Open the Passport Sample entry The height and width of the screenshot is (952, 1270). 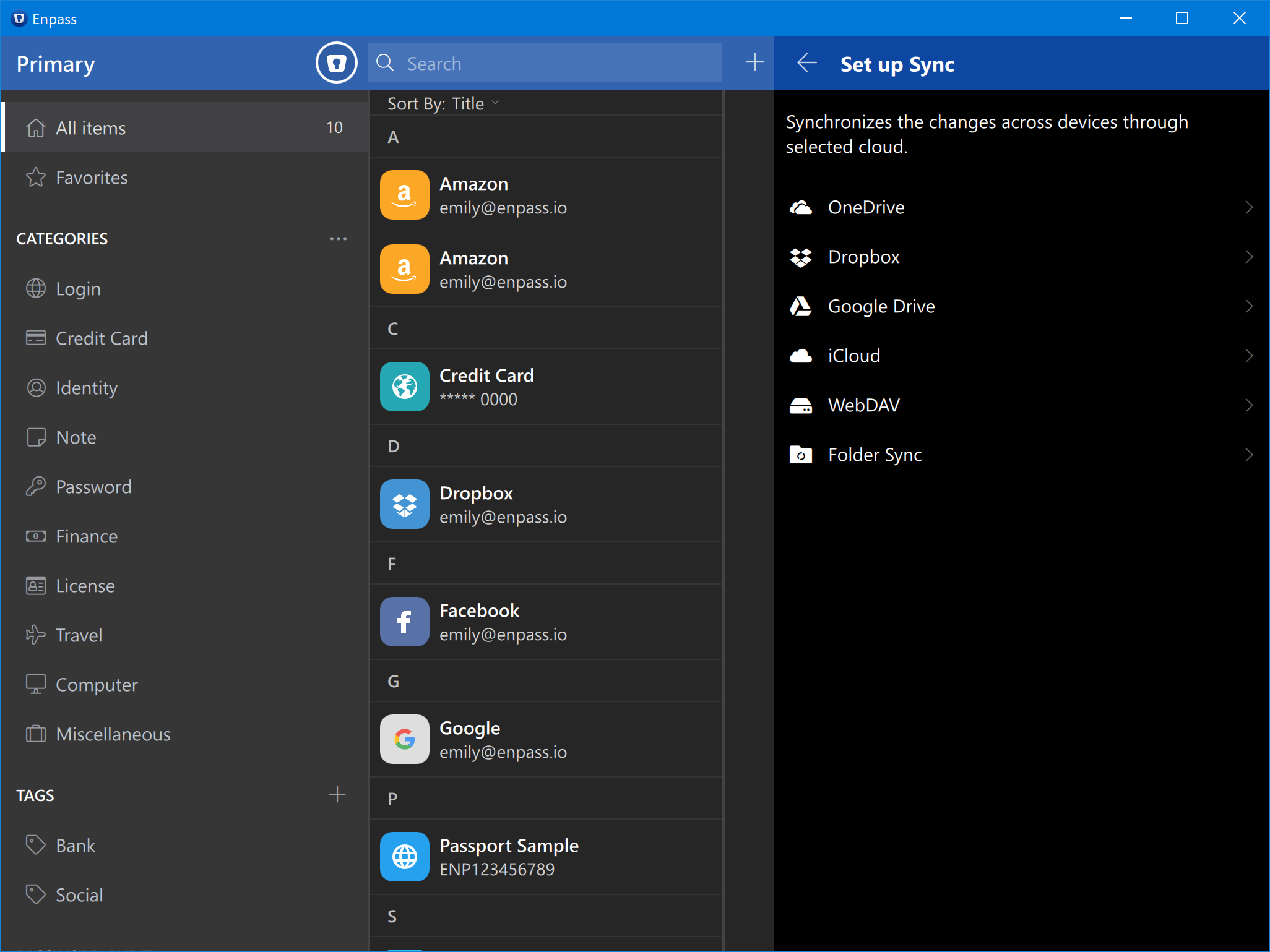[546, 857]
